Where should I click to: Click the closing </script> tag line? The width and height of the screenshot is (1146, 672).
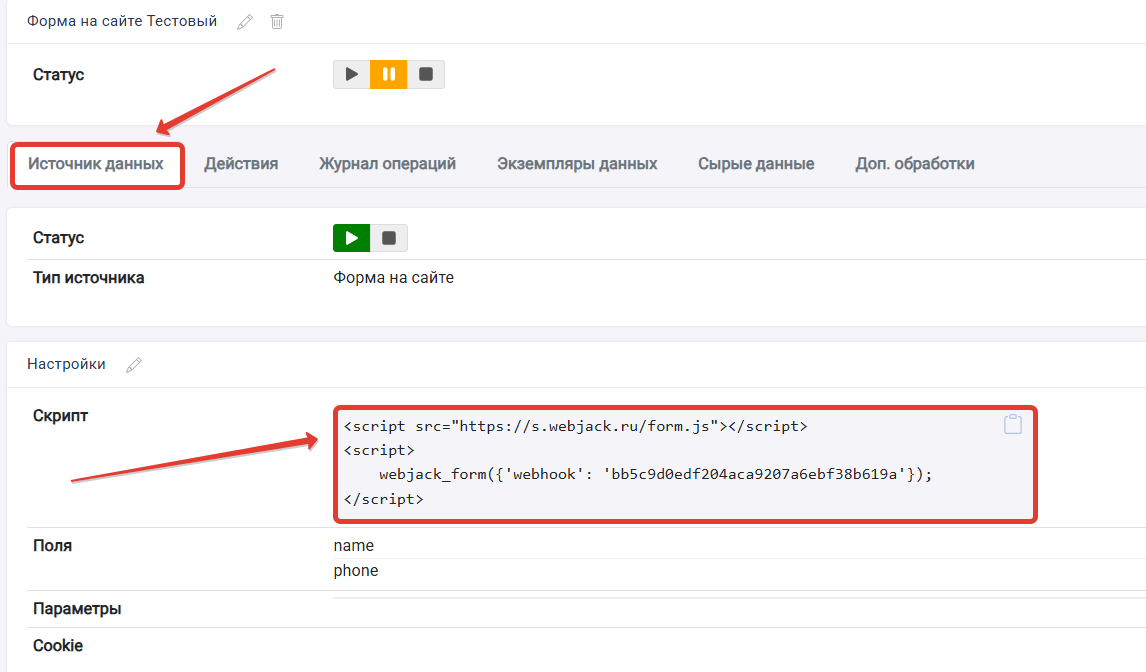(x=384, y=499)
